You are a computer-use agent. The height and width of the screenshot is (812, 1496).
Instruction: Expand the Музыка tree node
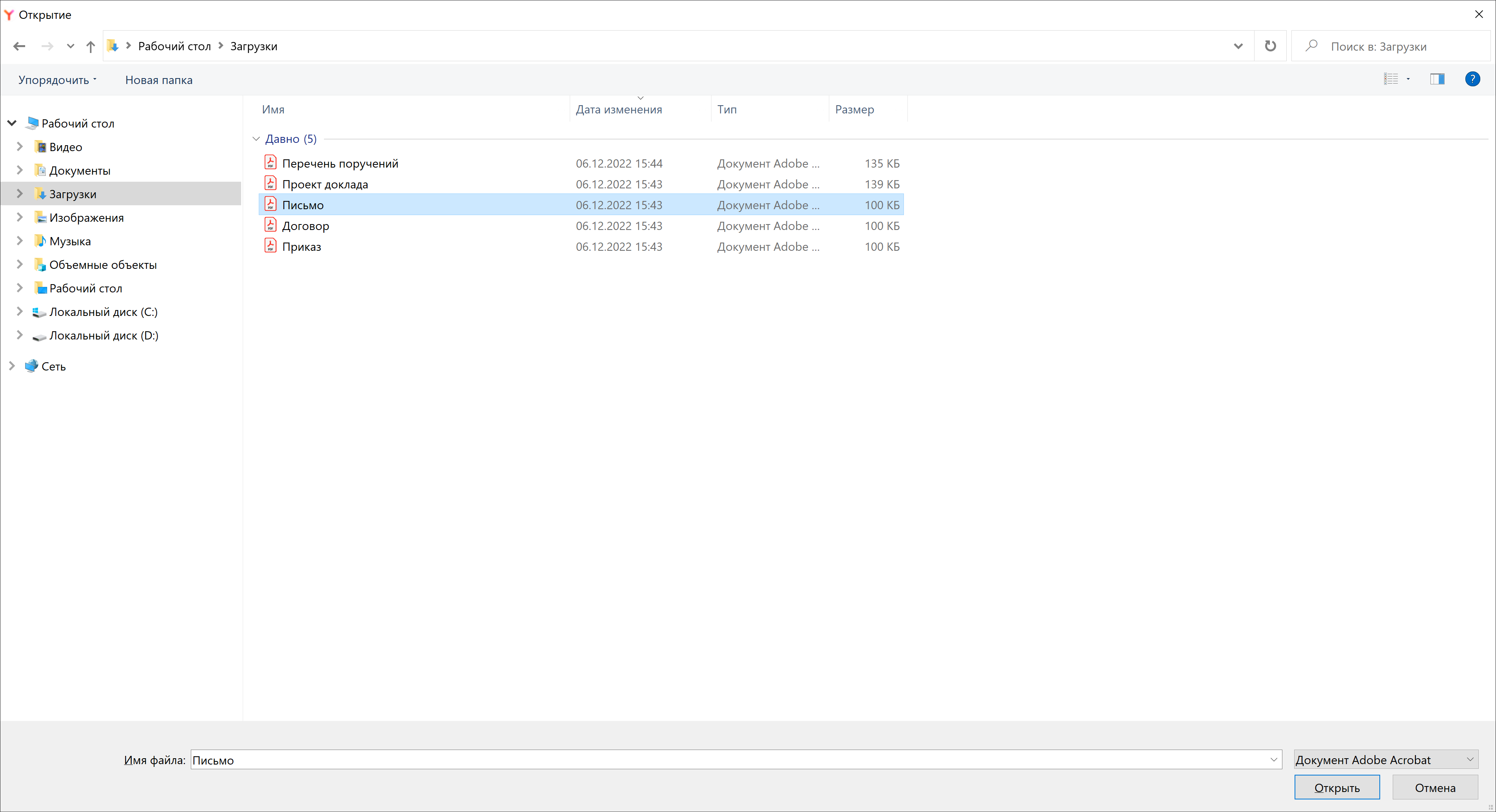(x=20, y=240)
